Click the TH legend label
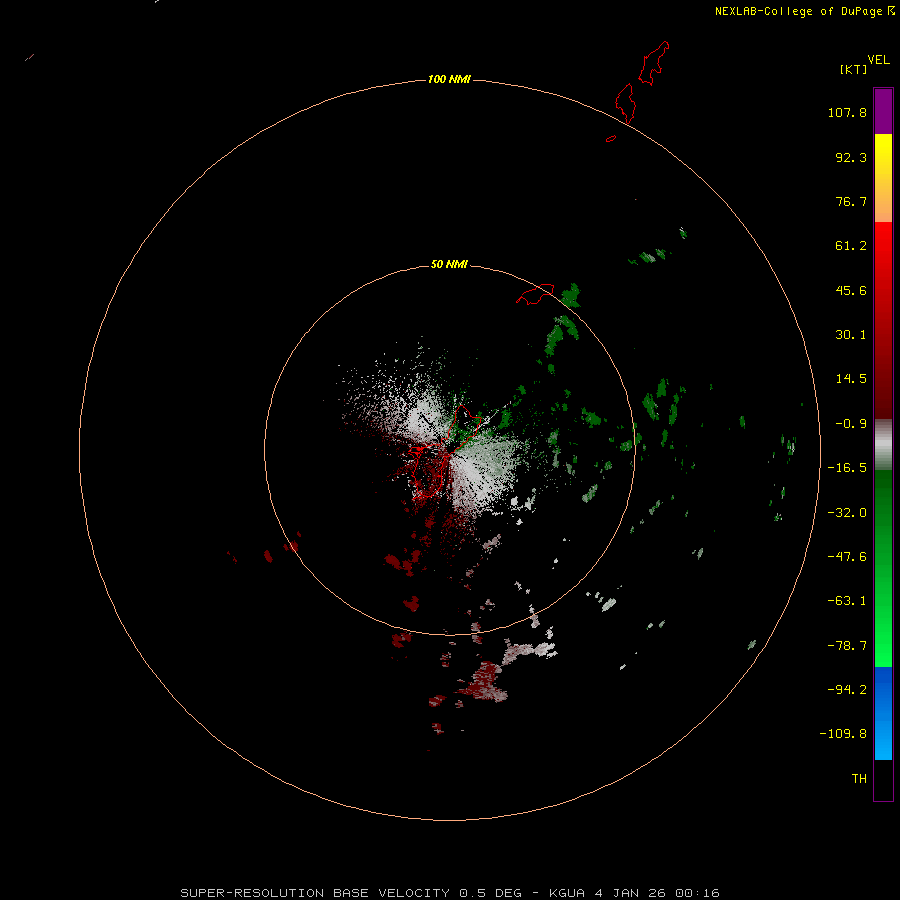 [x=859, y=778]
